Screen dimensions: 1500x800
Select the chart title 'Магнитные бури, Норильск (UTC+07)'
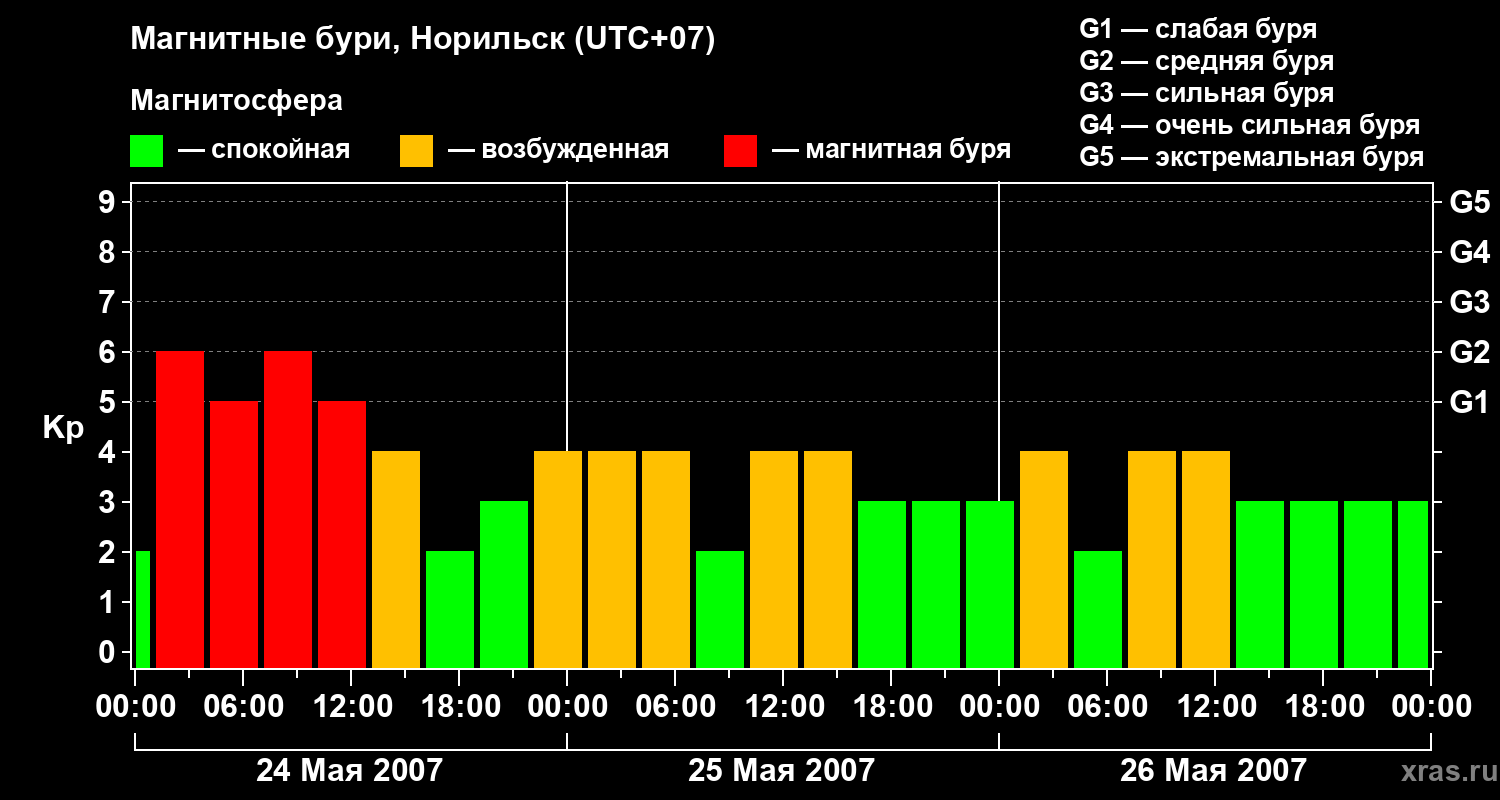(423, 40)
